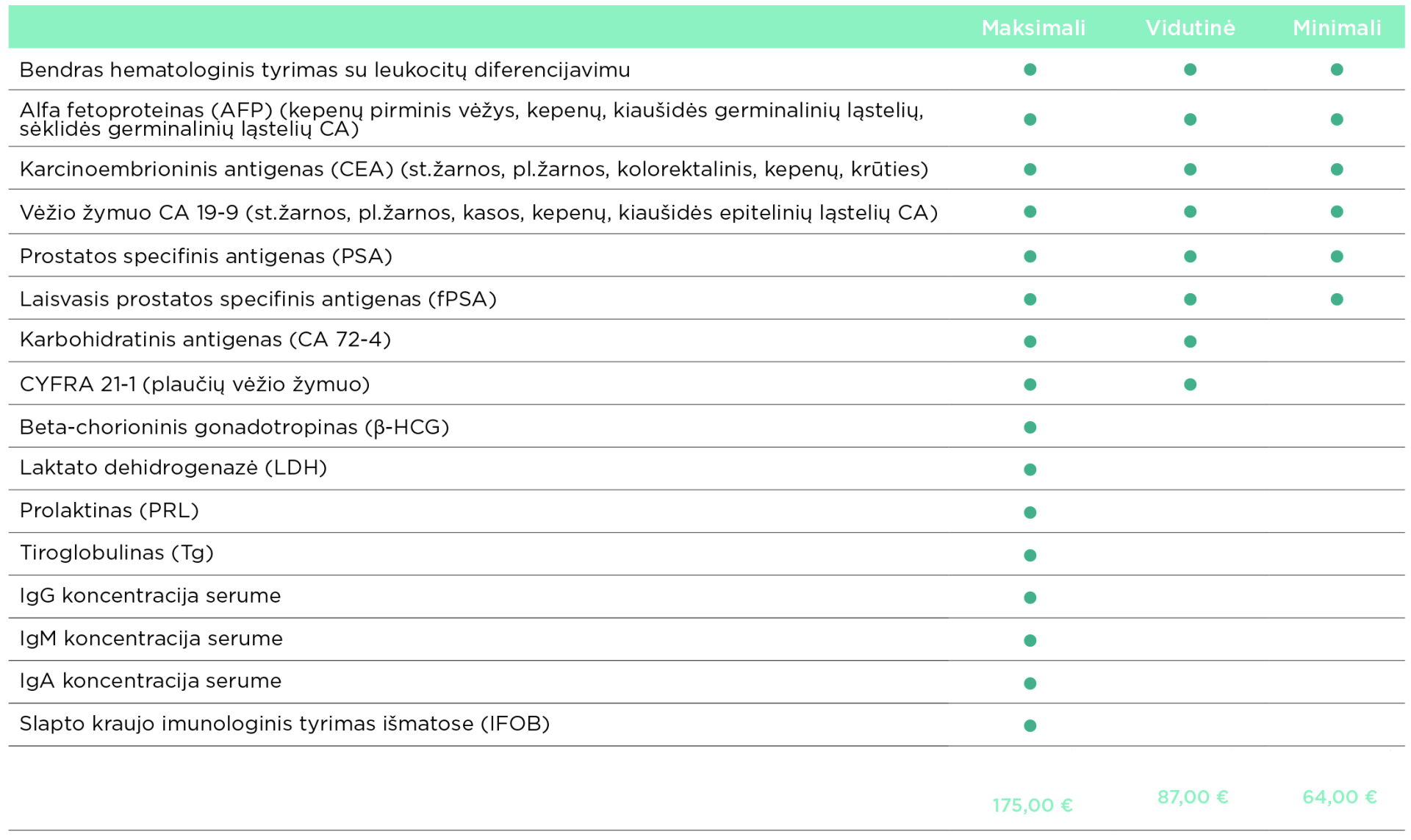
Task: Select Laisvasis prostatos specifinis antigenas (fPSA) text
Action: (258, 299)
